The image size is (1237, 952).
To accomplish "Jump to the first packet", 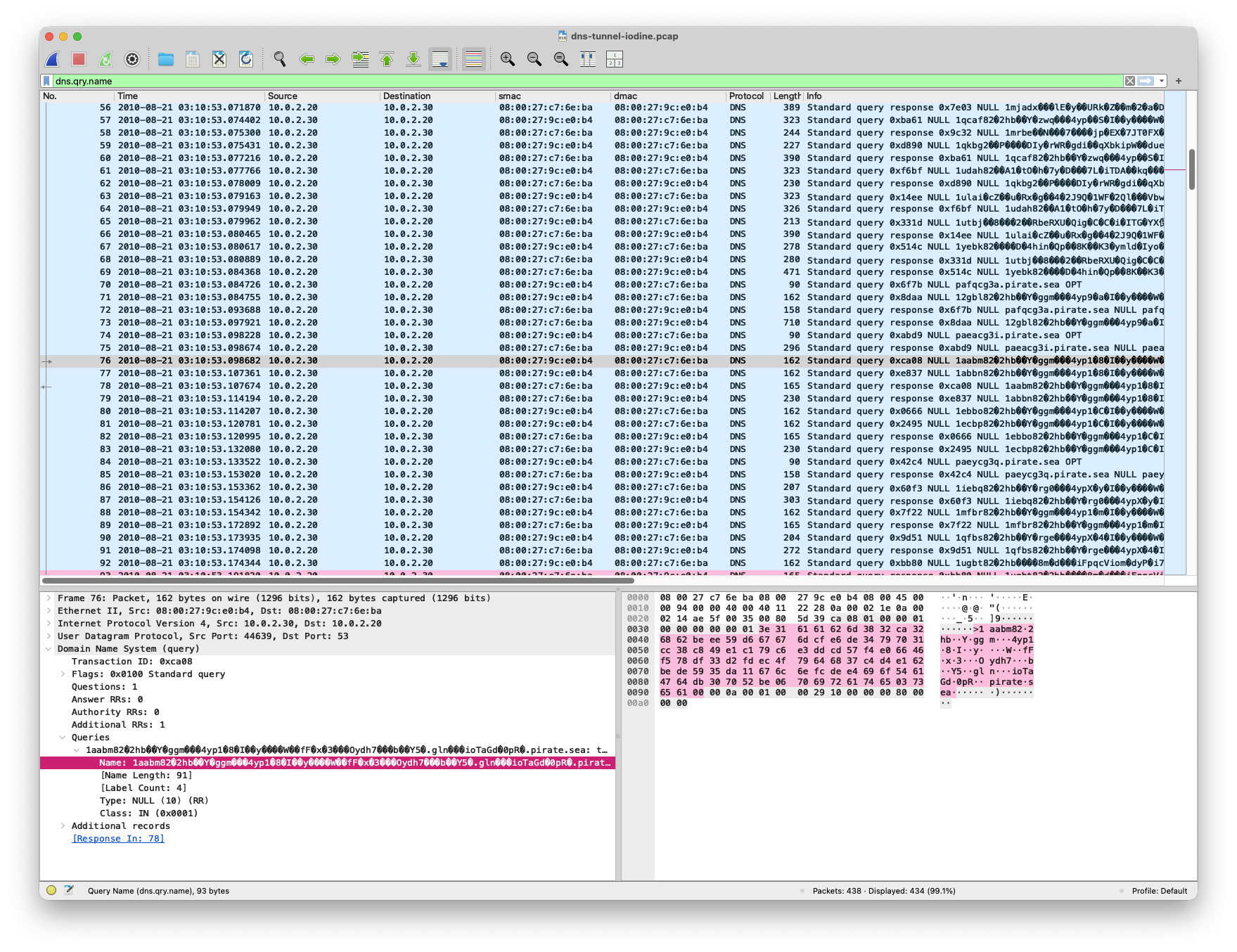I will click(x=387, y=60).
